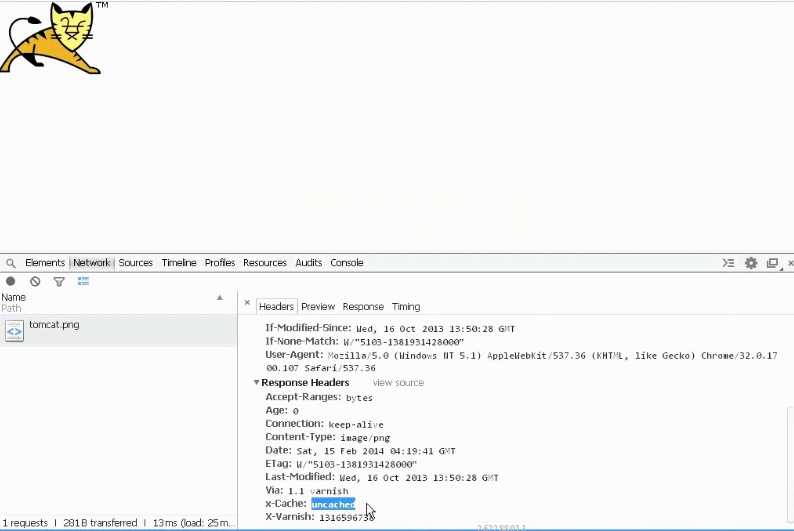The width and height of the screenshot is (794, 531).
Task: Click the X-Varnish header value
Action: coord(346,517)
